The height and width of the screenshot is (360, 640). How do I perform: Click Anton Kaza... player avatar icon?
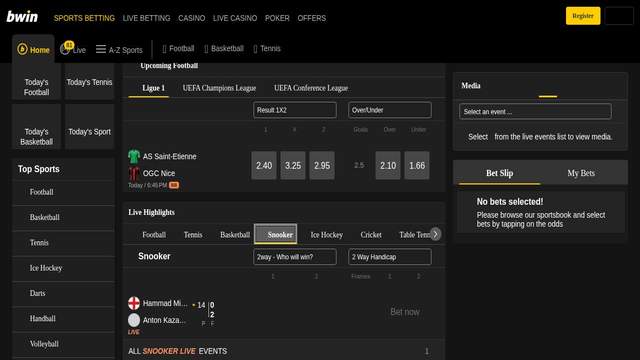pos(134,320)
